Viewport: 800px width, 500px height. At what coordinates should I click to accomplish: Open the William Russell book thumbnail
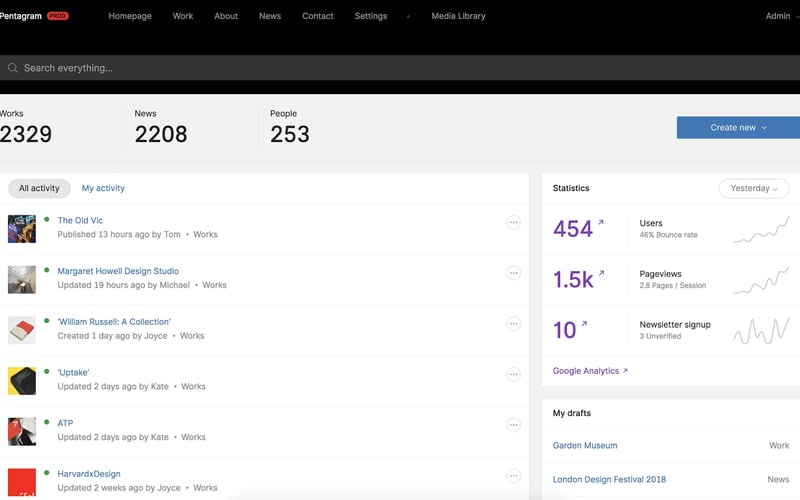22,330
